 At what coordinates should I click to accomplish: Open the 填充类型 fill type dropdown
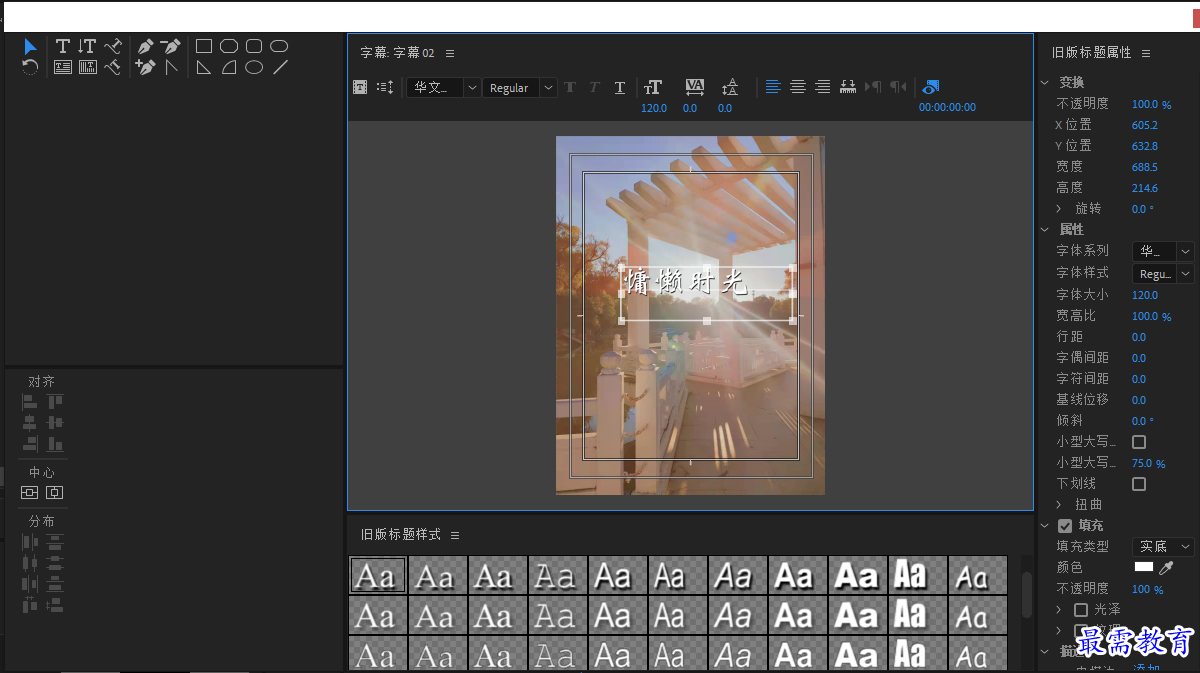tap(1163, 547)
